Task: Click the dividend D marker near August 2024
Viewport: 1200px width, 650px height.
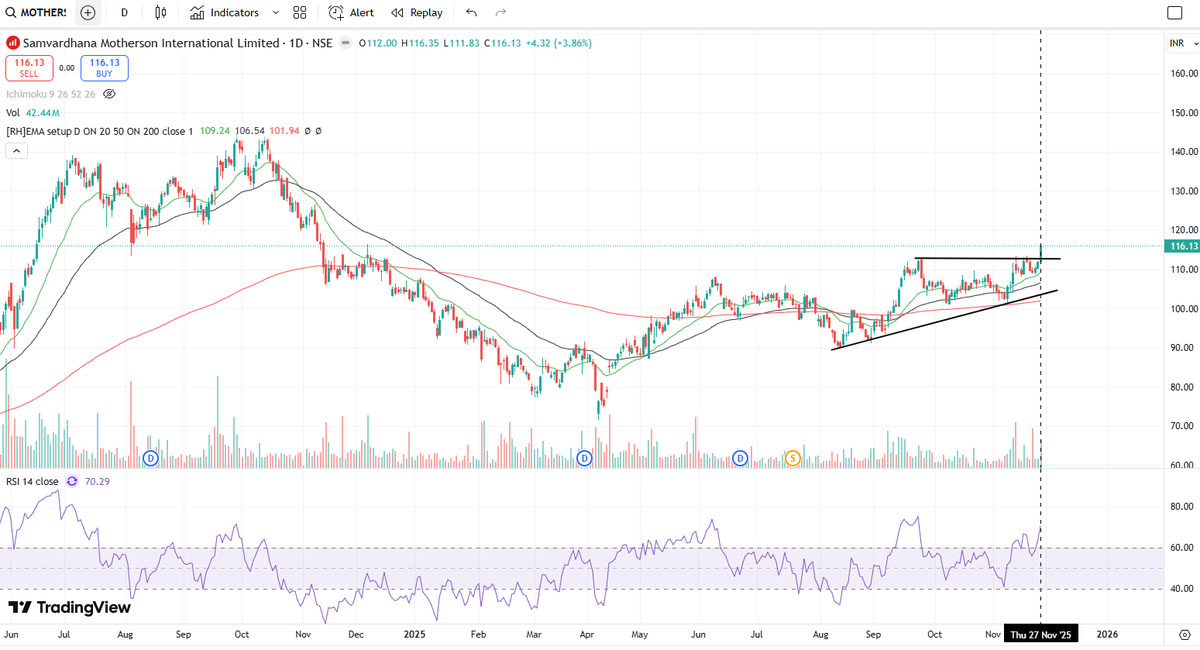Action: [151, 458]
